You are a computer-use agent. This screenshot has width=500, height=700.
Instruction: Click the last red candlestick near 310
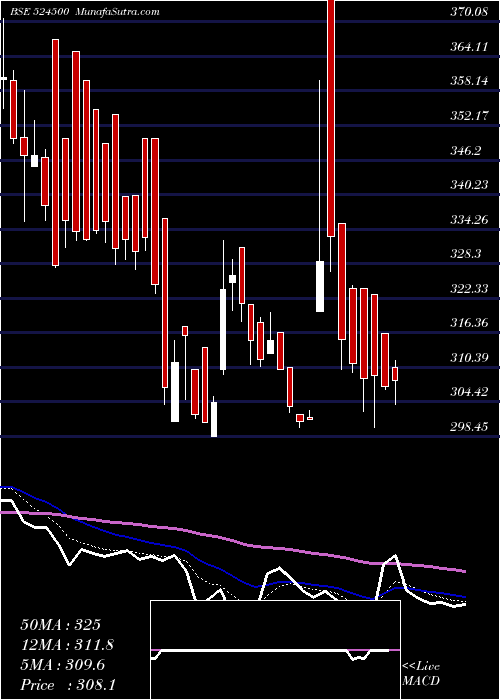pos(395,374)
